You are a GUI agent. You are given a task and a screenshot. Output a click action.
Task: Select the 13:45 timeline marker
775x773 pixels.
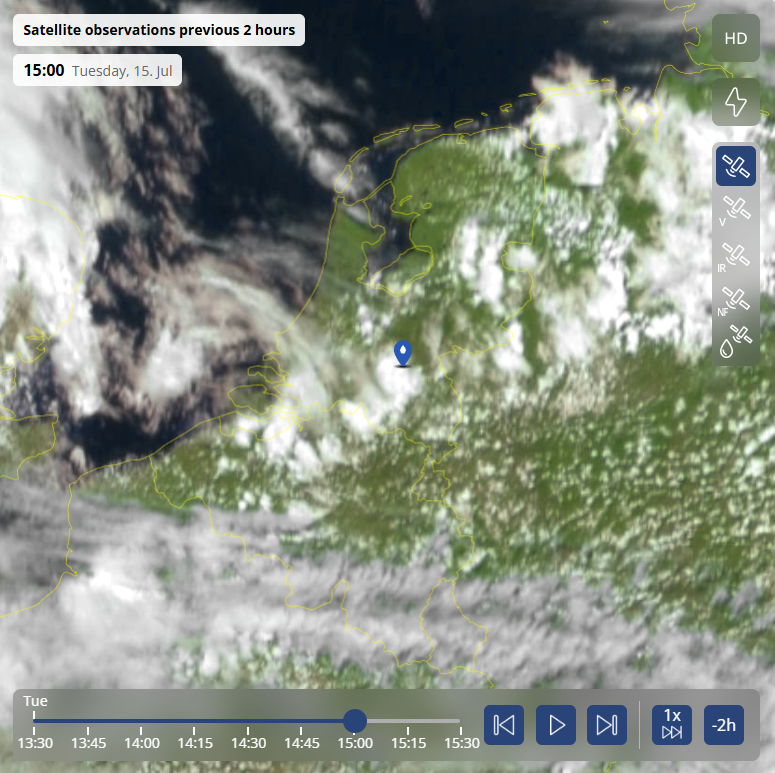point(88,742)
